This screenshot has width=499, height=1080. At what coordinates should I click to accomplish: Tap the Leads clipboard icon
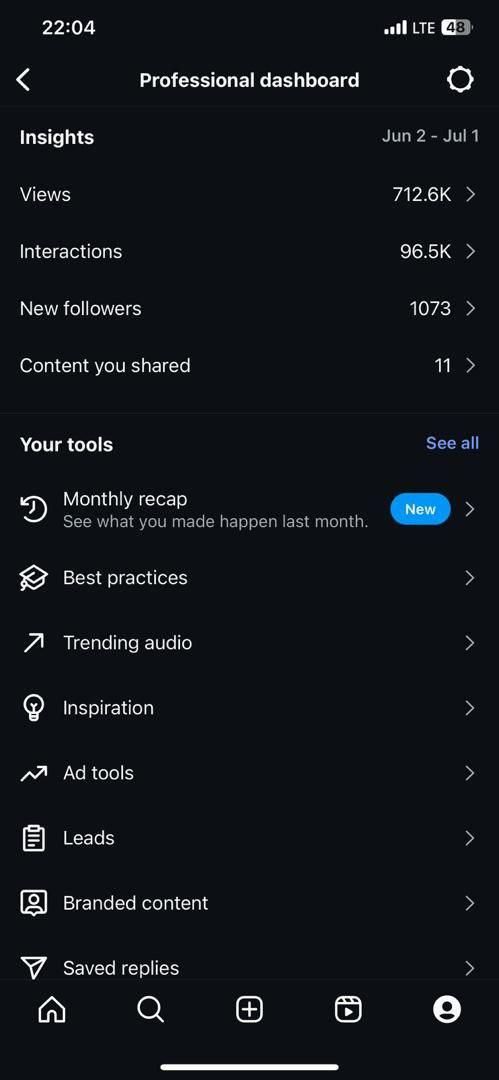pos(33,838)
